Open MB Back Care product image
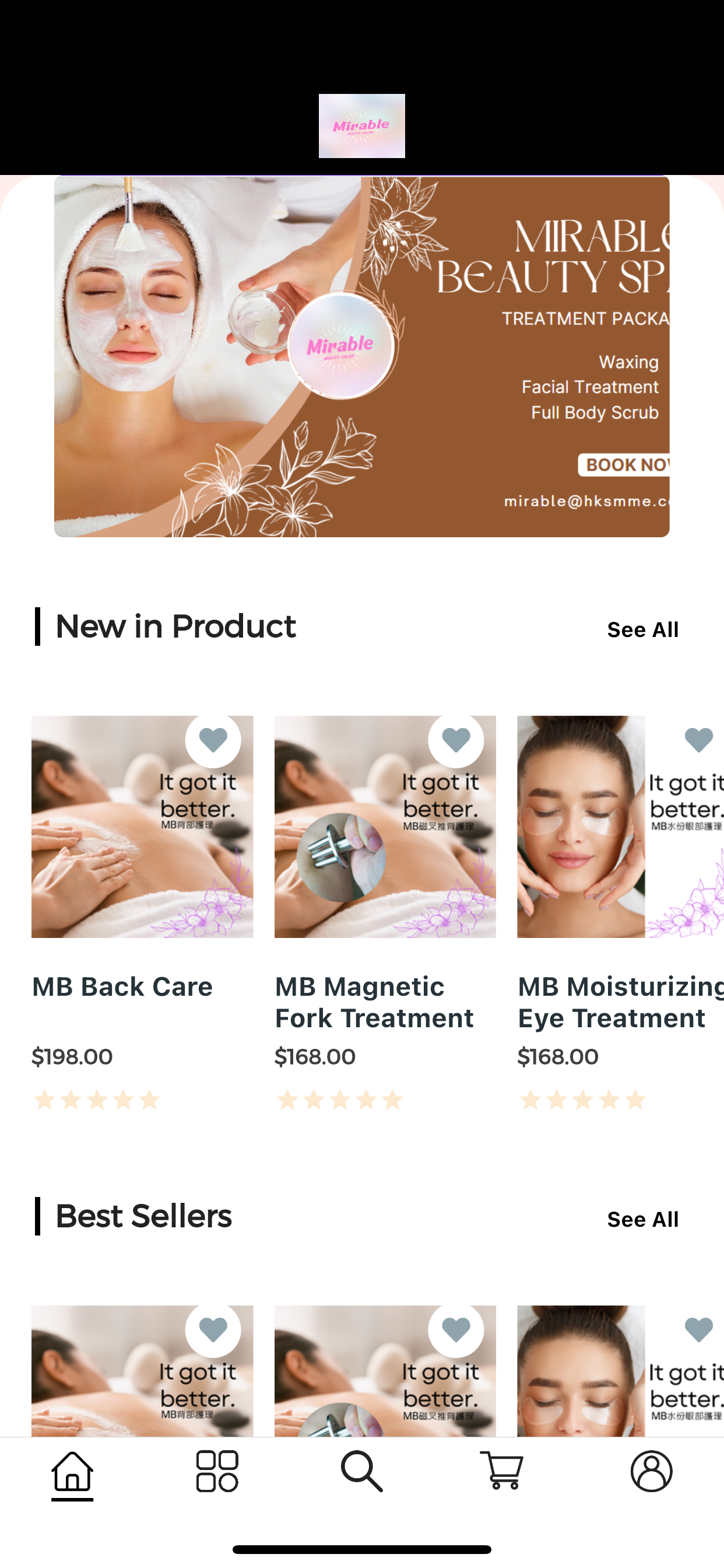724x1568 pixels. pos(142,827)
